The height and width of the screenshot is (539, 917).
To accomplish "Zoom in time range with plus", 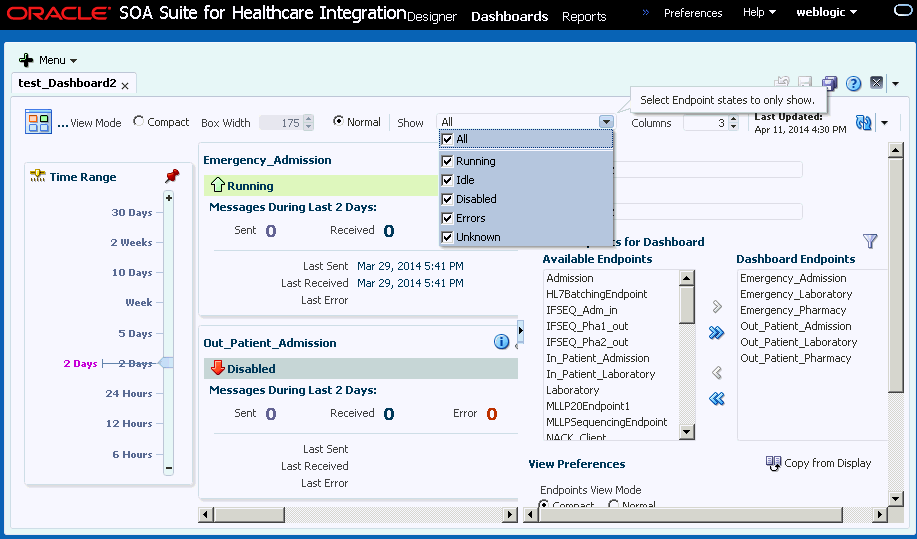I will coord(168,198).
